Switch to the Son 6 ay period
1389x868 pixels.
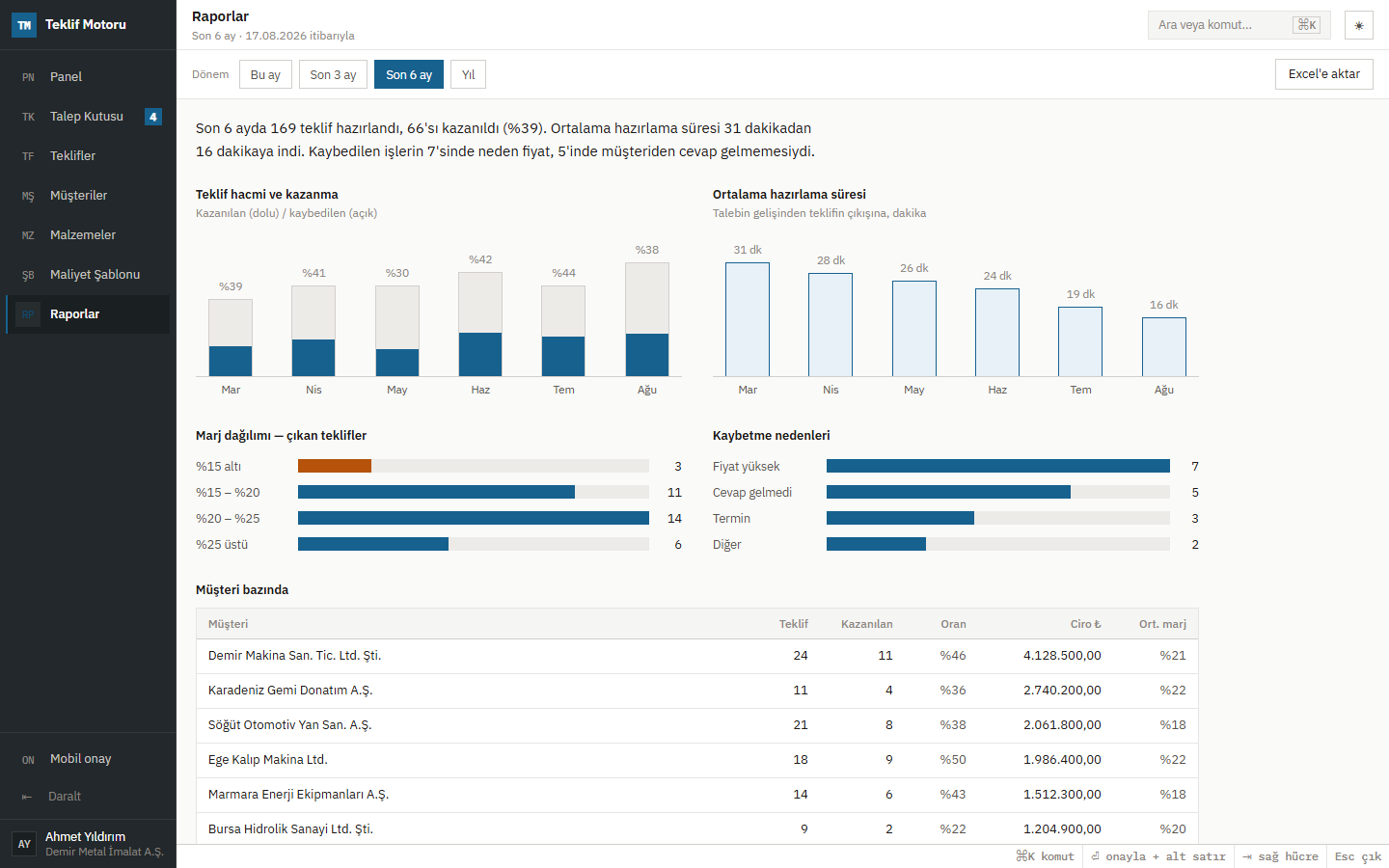pyautogui.click(x=409, y=74)
